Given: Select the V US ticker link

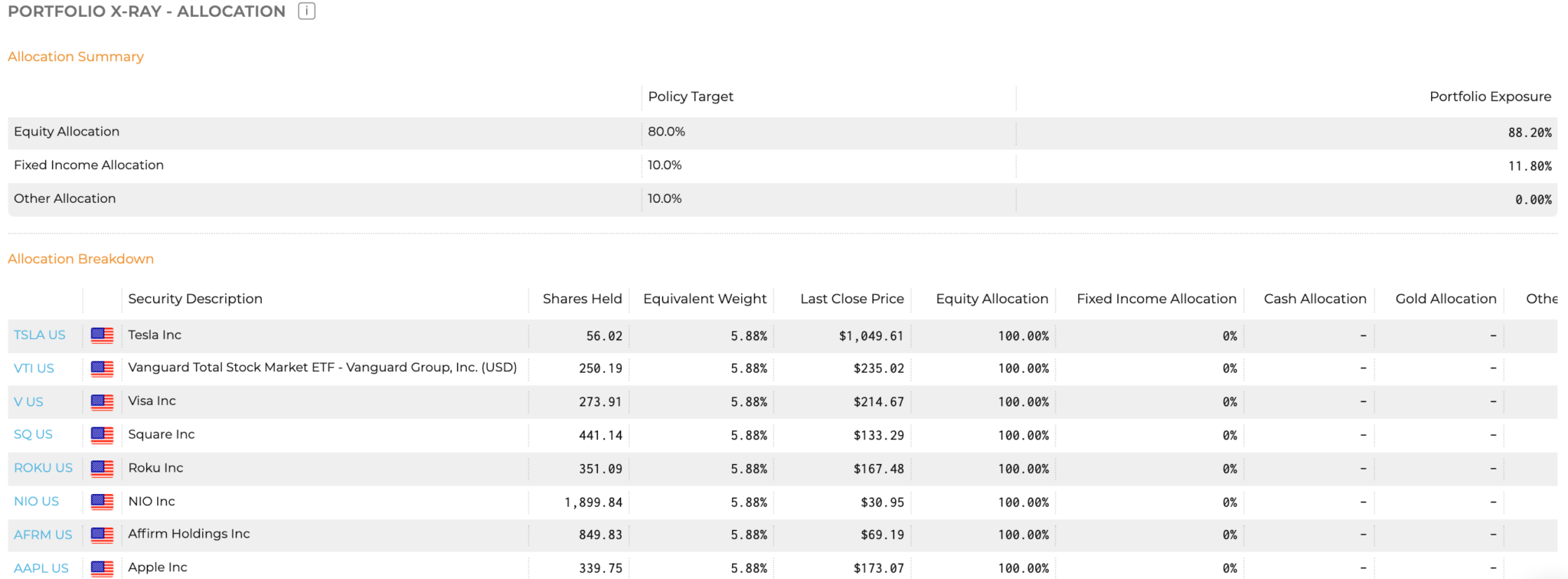Looking at the screenshot, I should point(28,402).
